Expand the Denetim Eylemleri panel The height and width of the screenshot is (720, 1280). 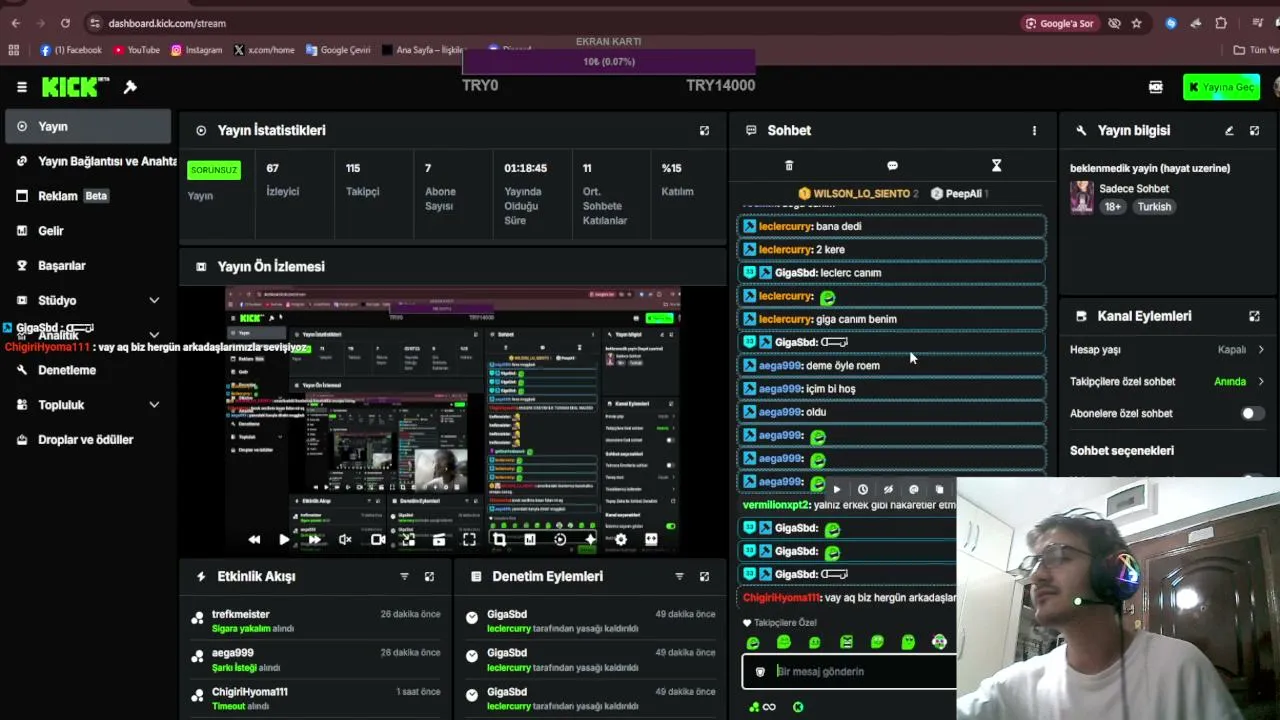click(x=704, y=577)
